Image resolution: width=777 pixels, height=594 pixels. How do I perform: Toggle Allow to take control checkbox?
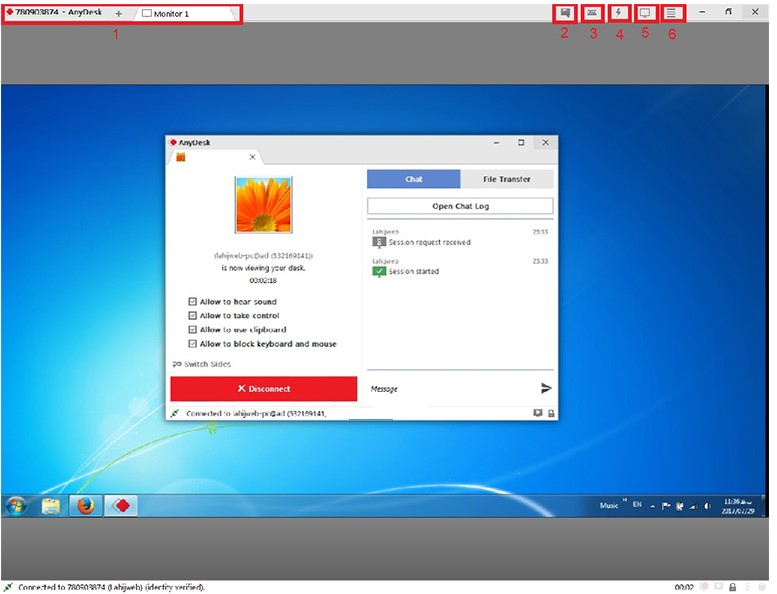point(192,316)
